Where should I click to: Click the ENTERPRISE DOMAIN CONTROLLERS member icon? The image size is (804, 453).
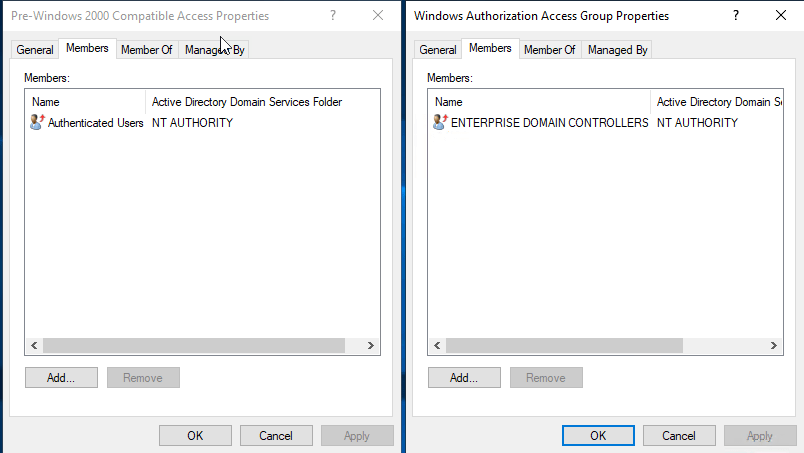pos(440,122)
